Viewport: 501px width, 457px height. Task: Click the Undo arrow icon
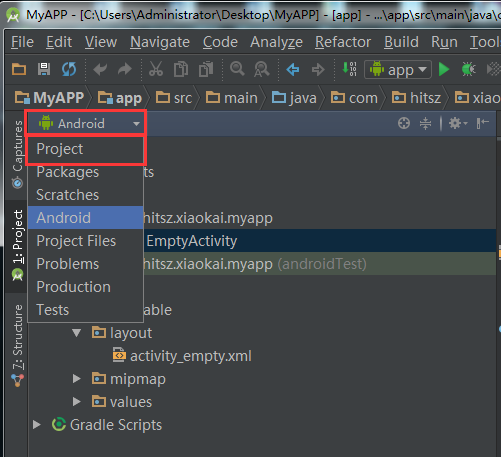100,69
